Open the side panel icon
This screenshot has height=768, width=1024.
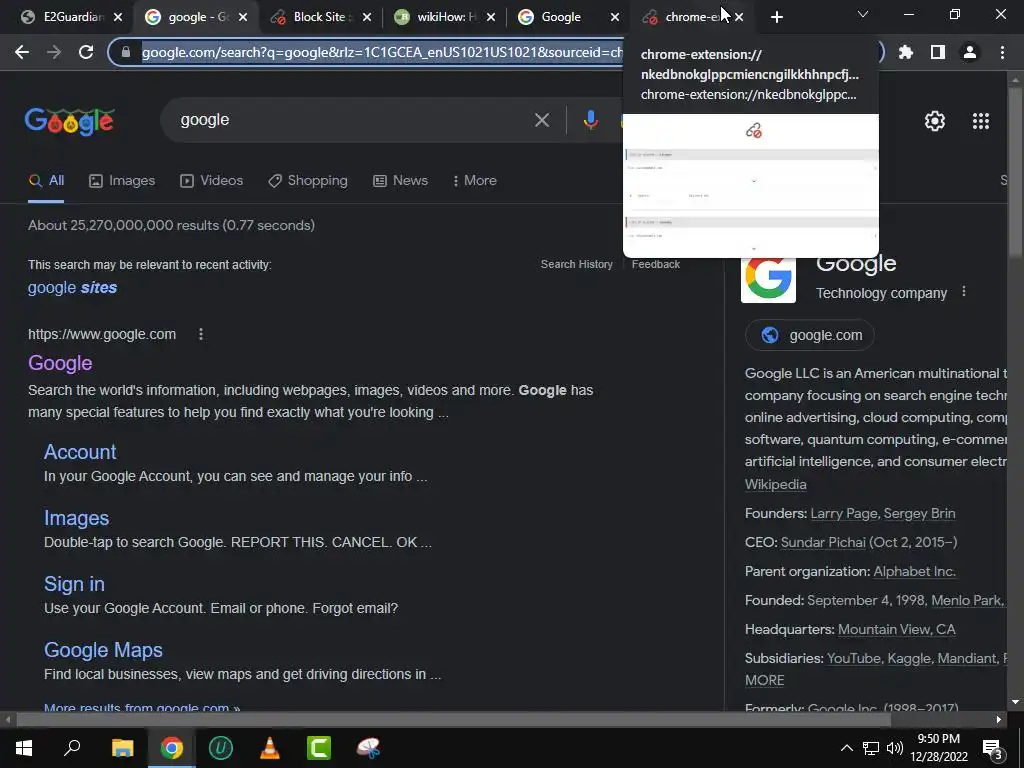pyautogui.click(x=938, y=52)
